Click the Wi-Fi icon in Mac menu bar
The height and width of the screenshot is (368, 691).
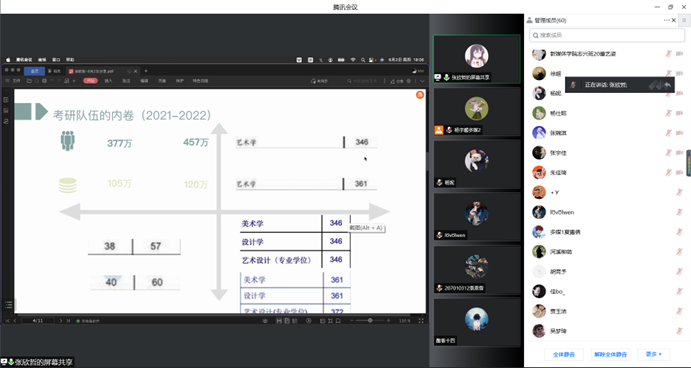pyautogui.click(x=353, y=59)
